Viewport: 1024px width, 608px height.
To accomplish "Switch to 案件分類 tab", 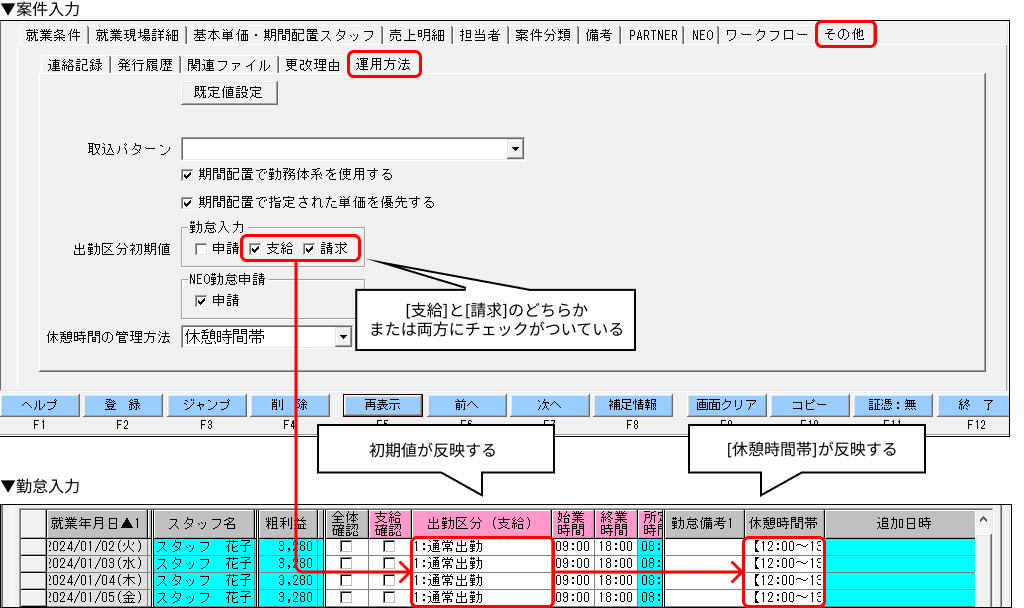I will pyautogui.click(x=543, y=35).
